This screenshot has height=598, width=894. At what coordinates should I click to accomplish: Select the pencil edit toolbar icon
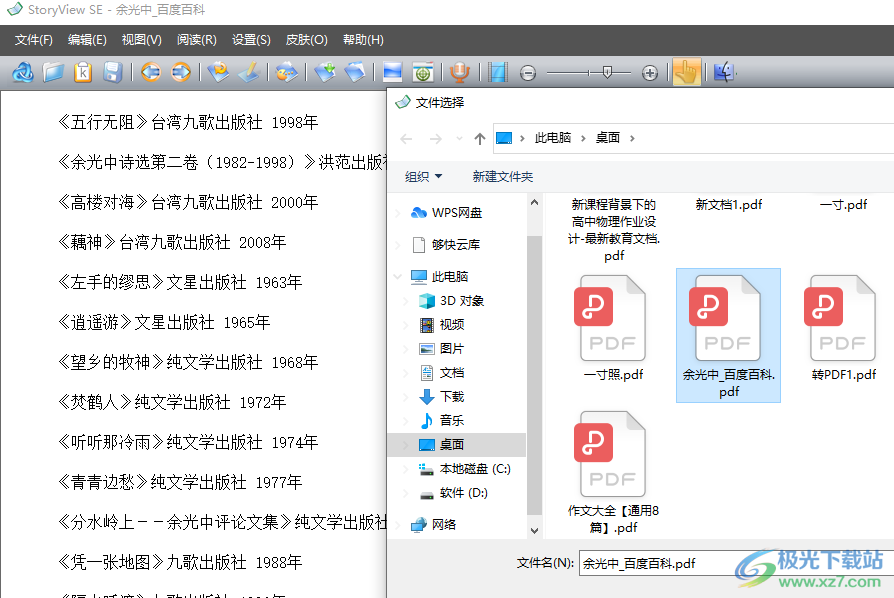point(249,72)
